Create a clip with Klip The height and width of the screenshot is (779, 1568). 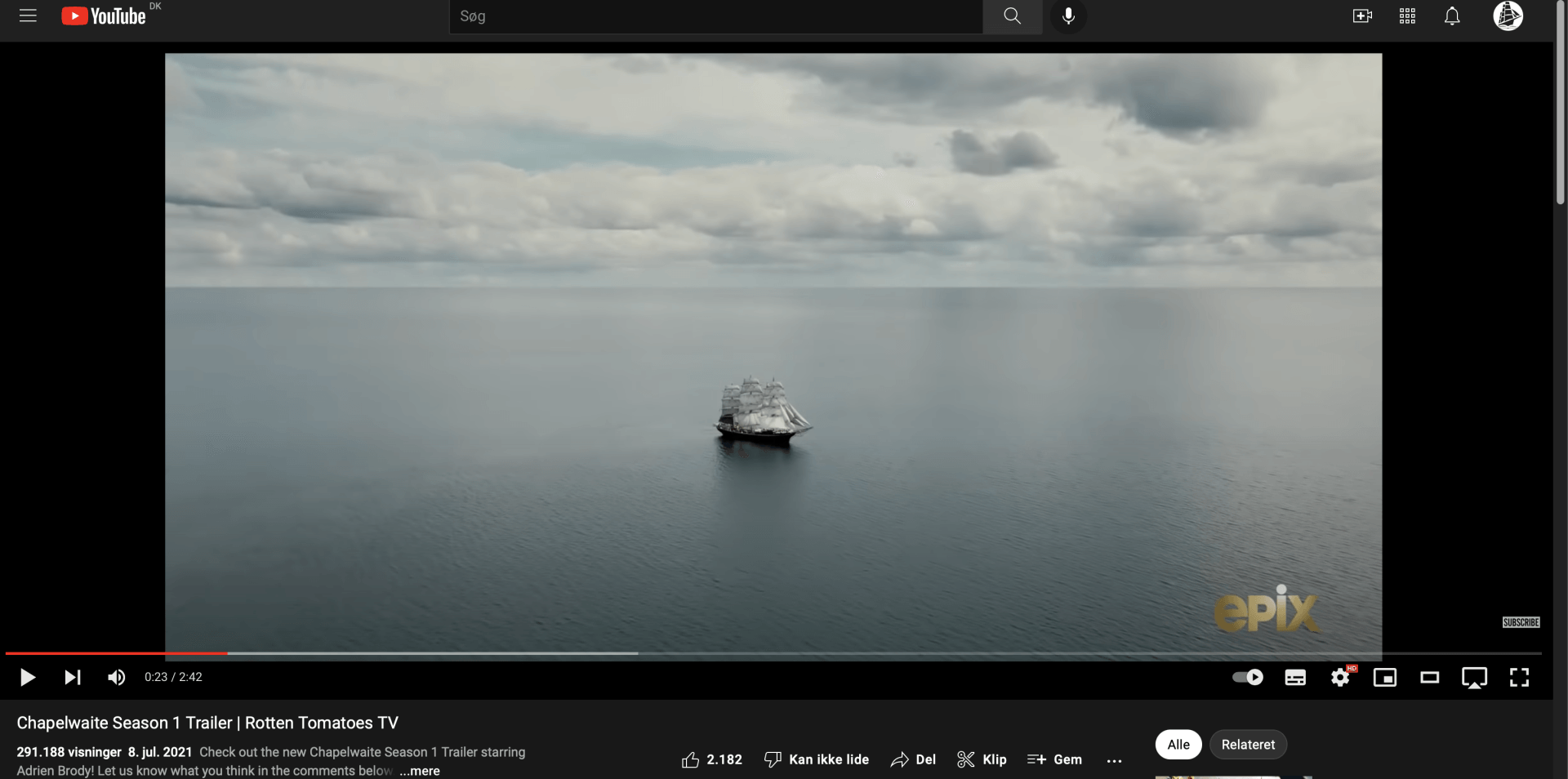[x=982, y=759]
